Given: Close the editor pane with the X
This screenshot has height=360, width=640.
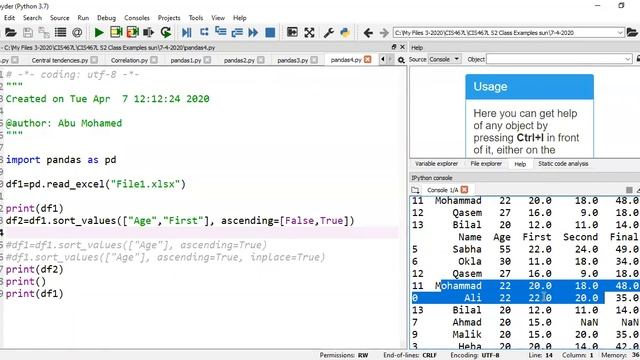Looking at the screenshot, I should click(402, 47).
